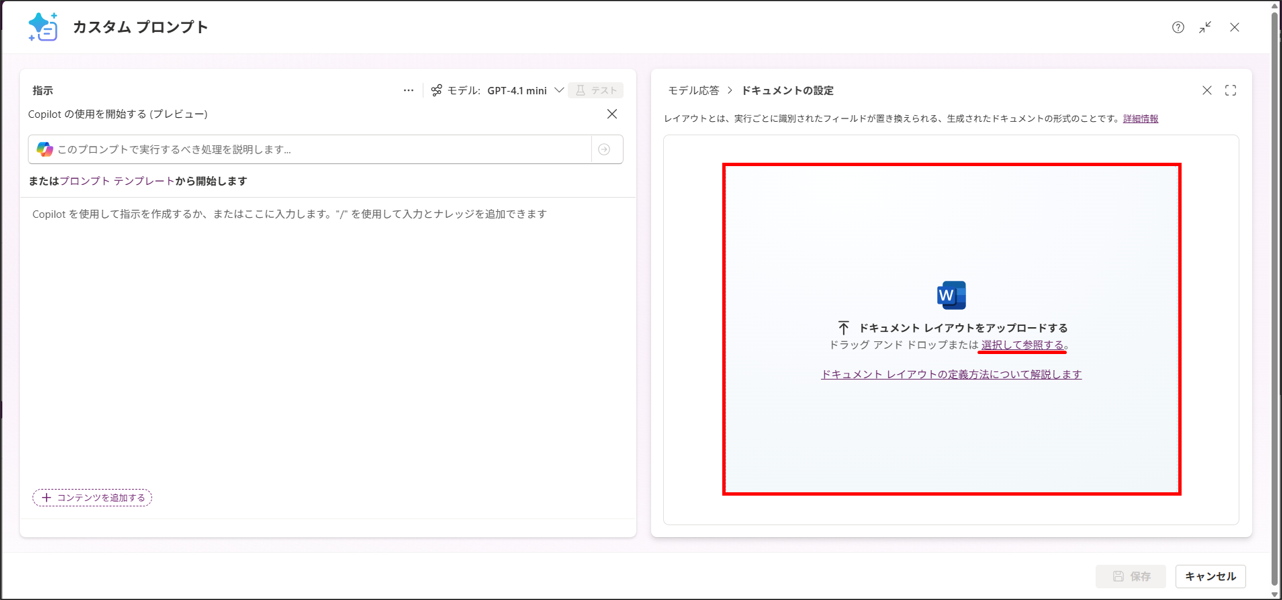Open the more options ellipsis in 指示 panel

408,90
